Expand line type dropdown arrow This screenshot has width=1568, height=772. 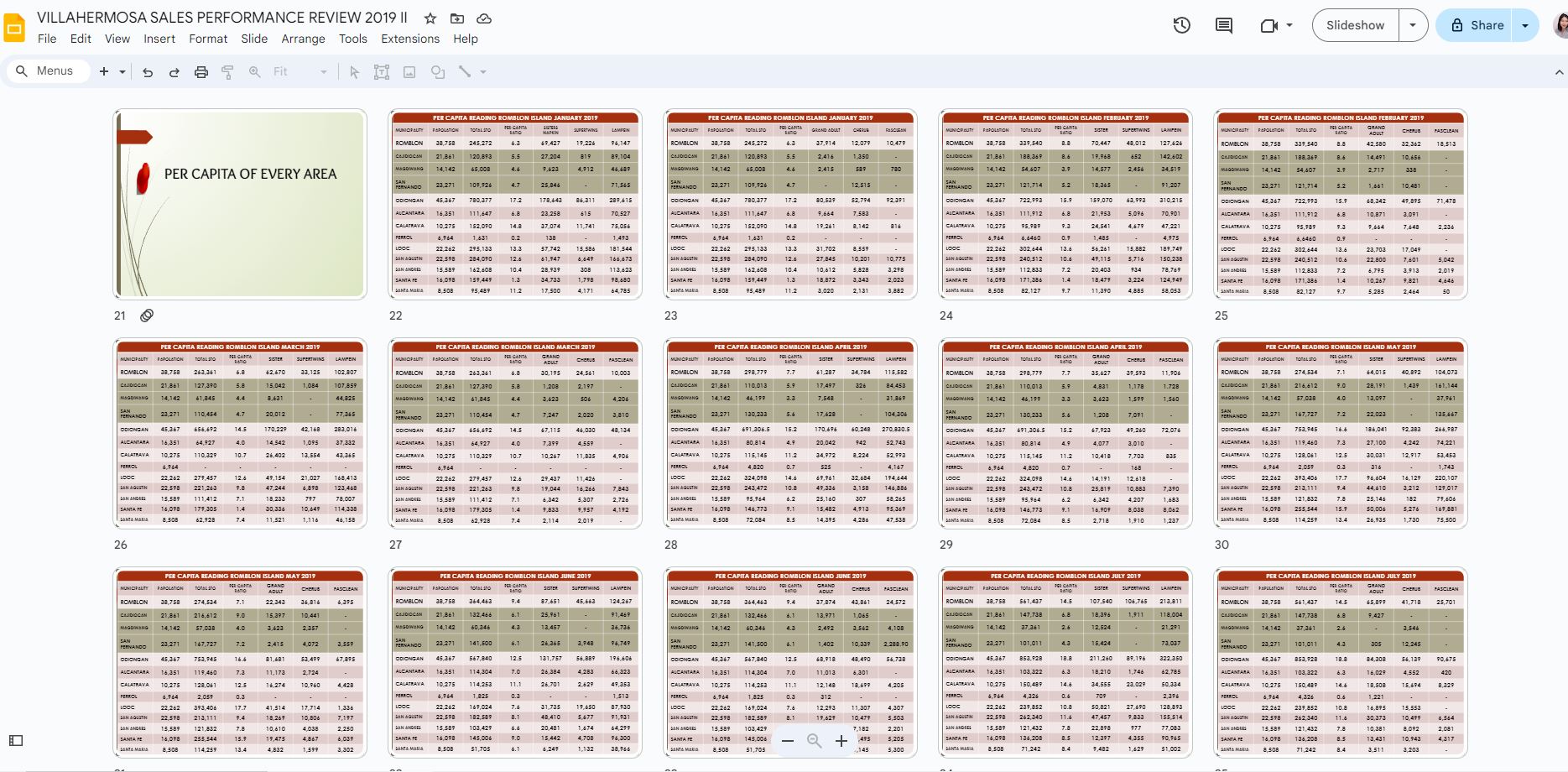[x=483, y=72]
